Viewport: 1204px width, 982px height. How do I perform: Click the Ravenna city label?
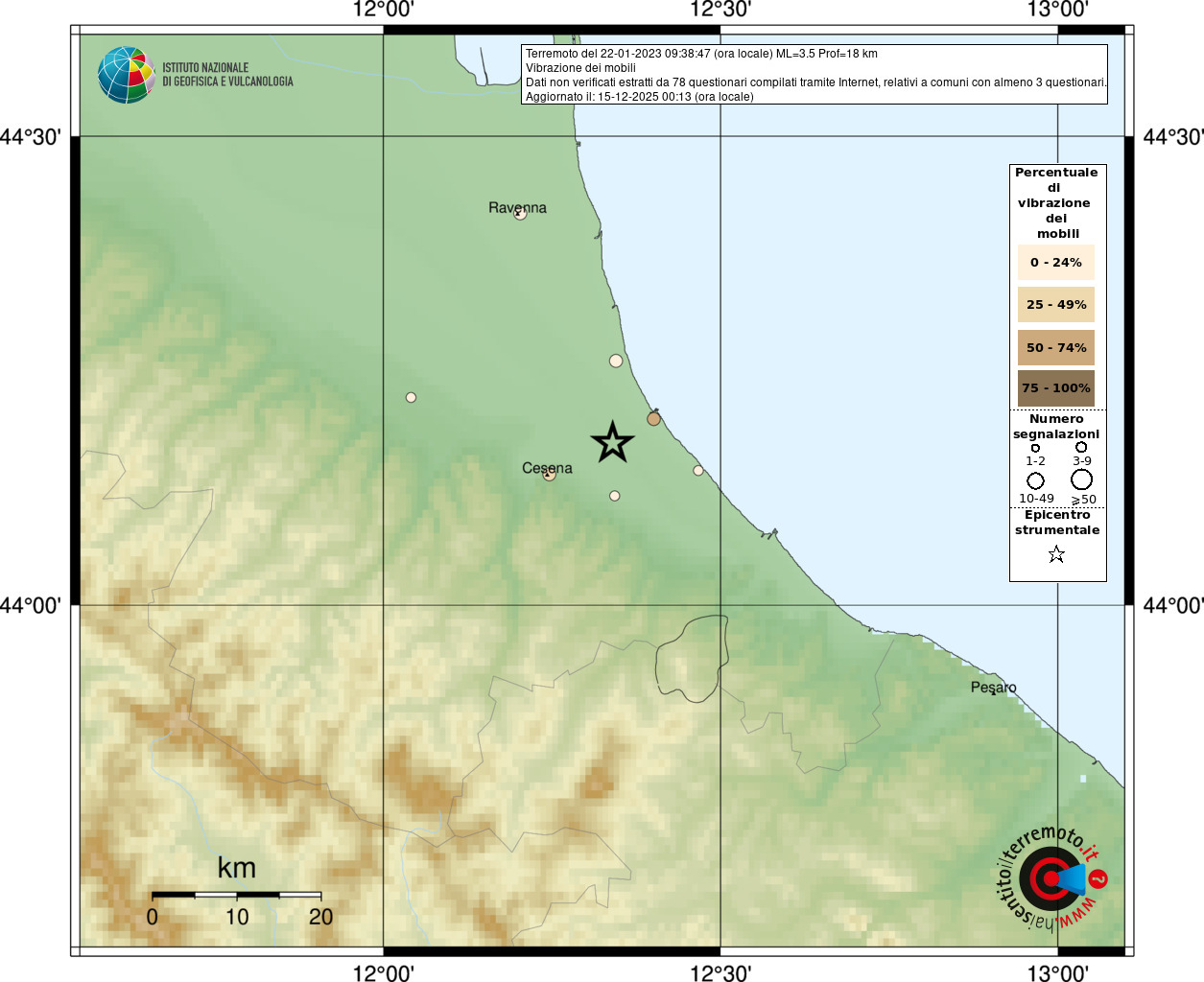pyautogui.click(x=517, y=207)
